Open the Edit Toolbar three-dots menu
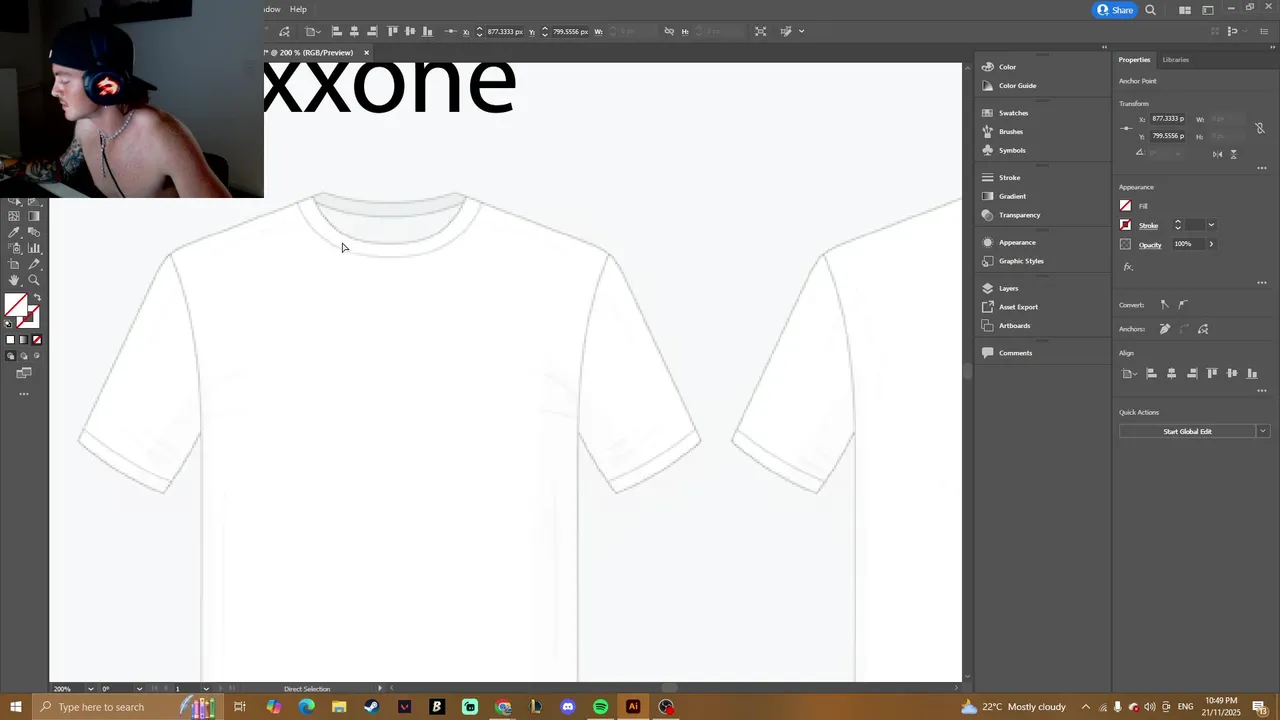This screenshot has width=1280, height=720. point(24,393)
